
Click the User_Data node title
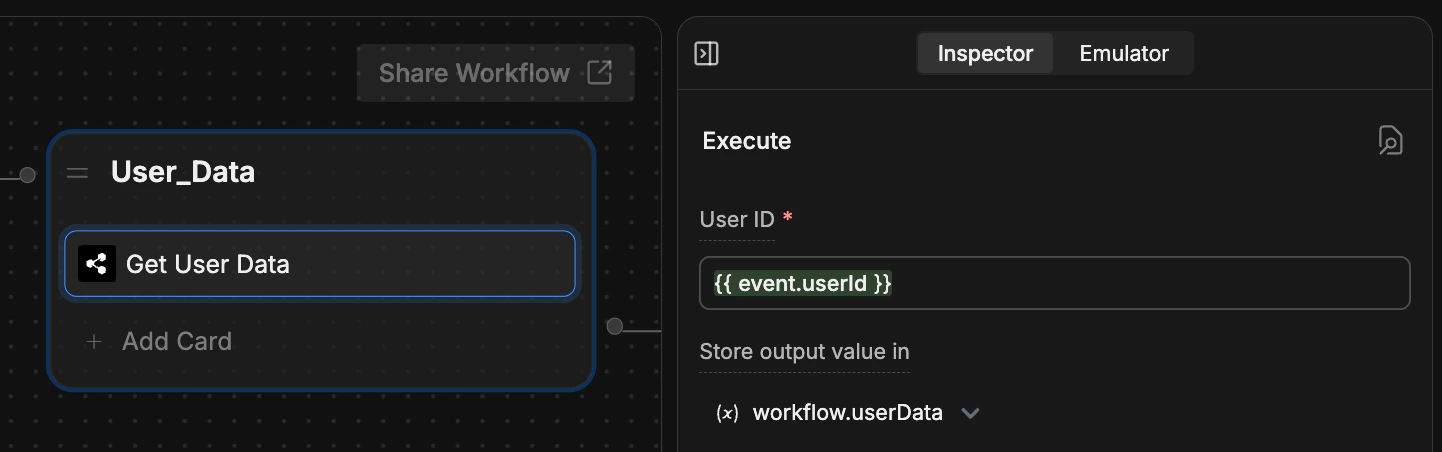[x=183, y=172]
